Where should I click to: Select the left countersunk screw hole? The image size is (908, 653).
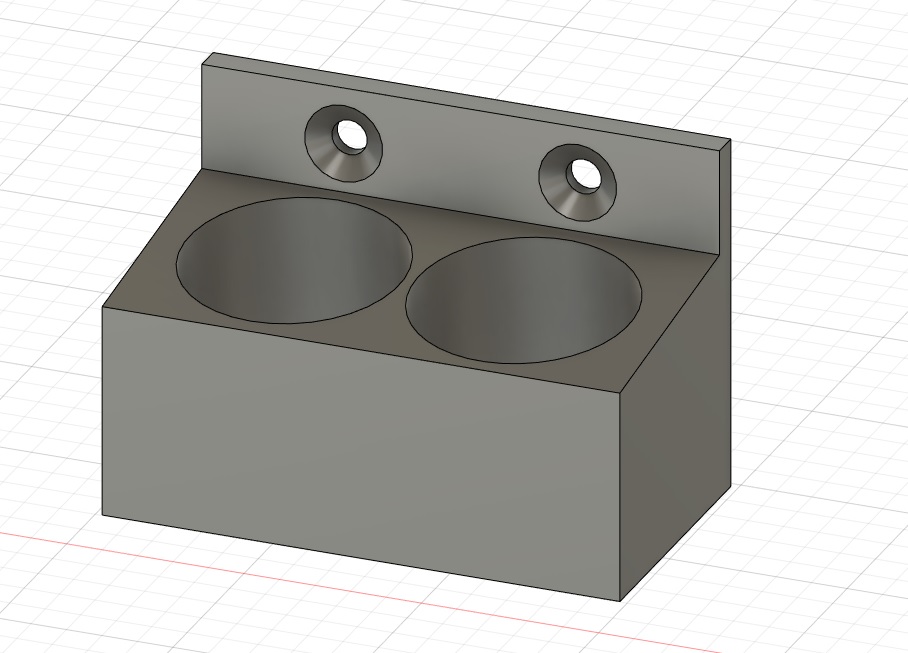point(343,143)
